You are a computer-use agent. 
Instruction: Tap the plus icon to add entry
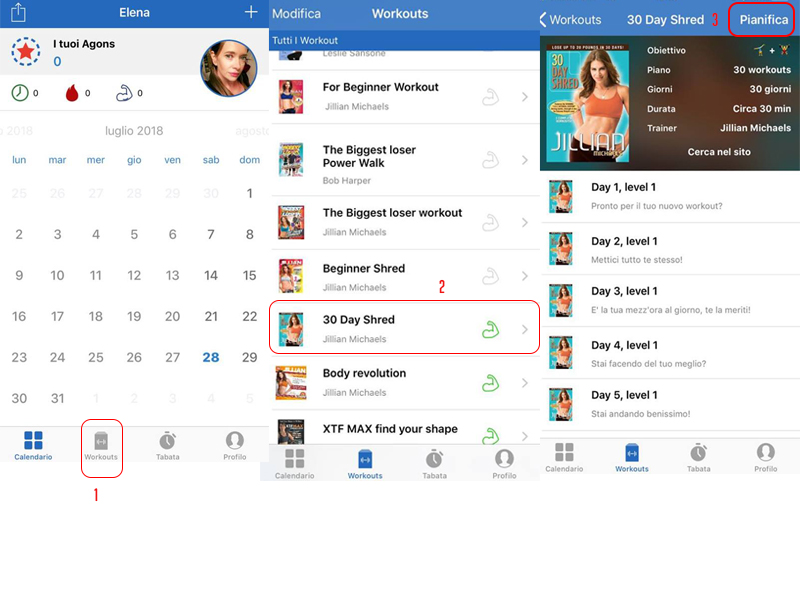251,12
